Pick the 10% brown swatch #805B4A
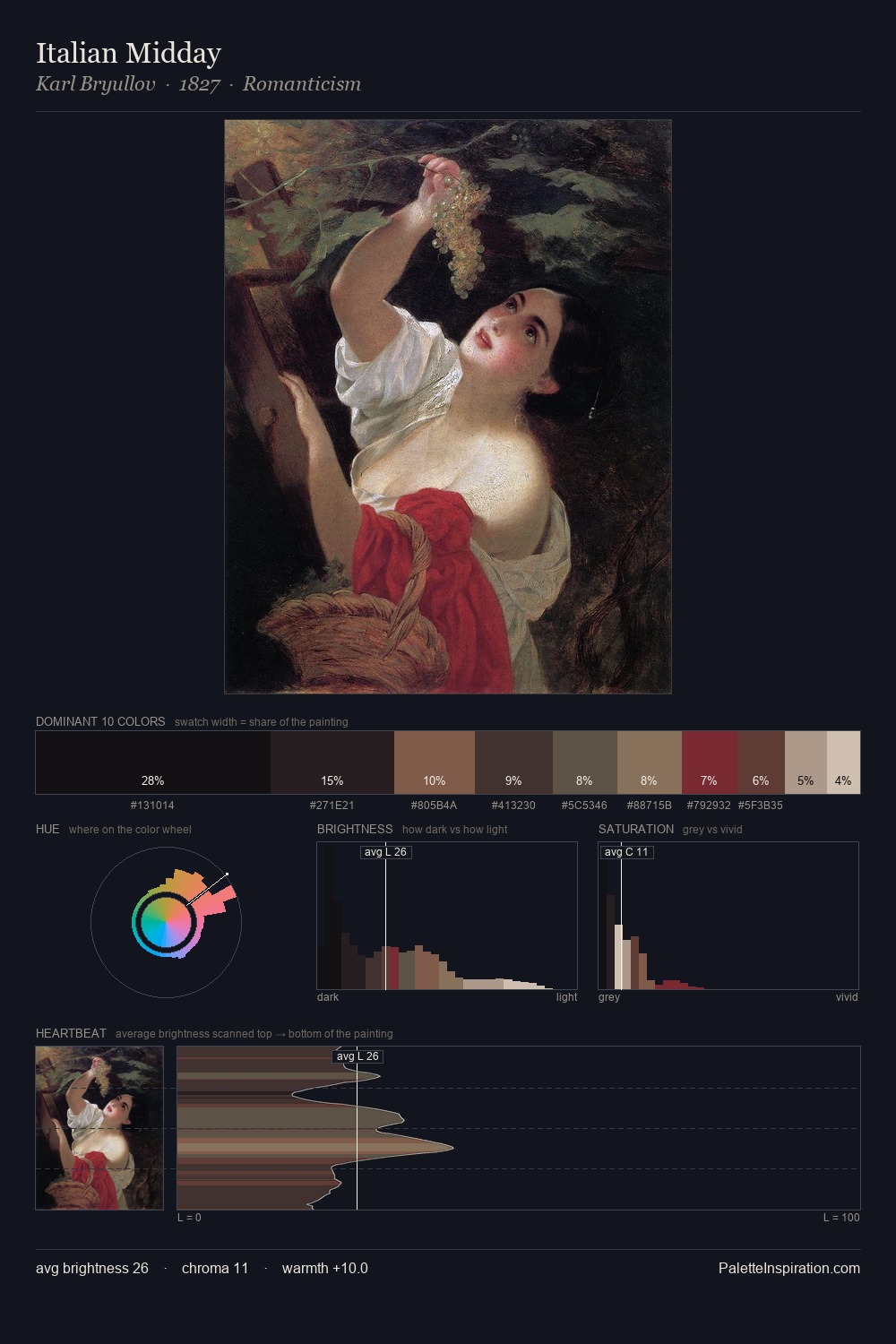Screen dimensions: 896x1344 click(x=435, y=762)
